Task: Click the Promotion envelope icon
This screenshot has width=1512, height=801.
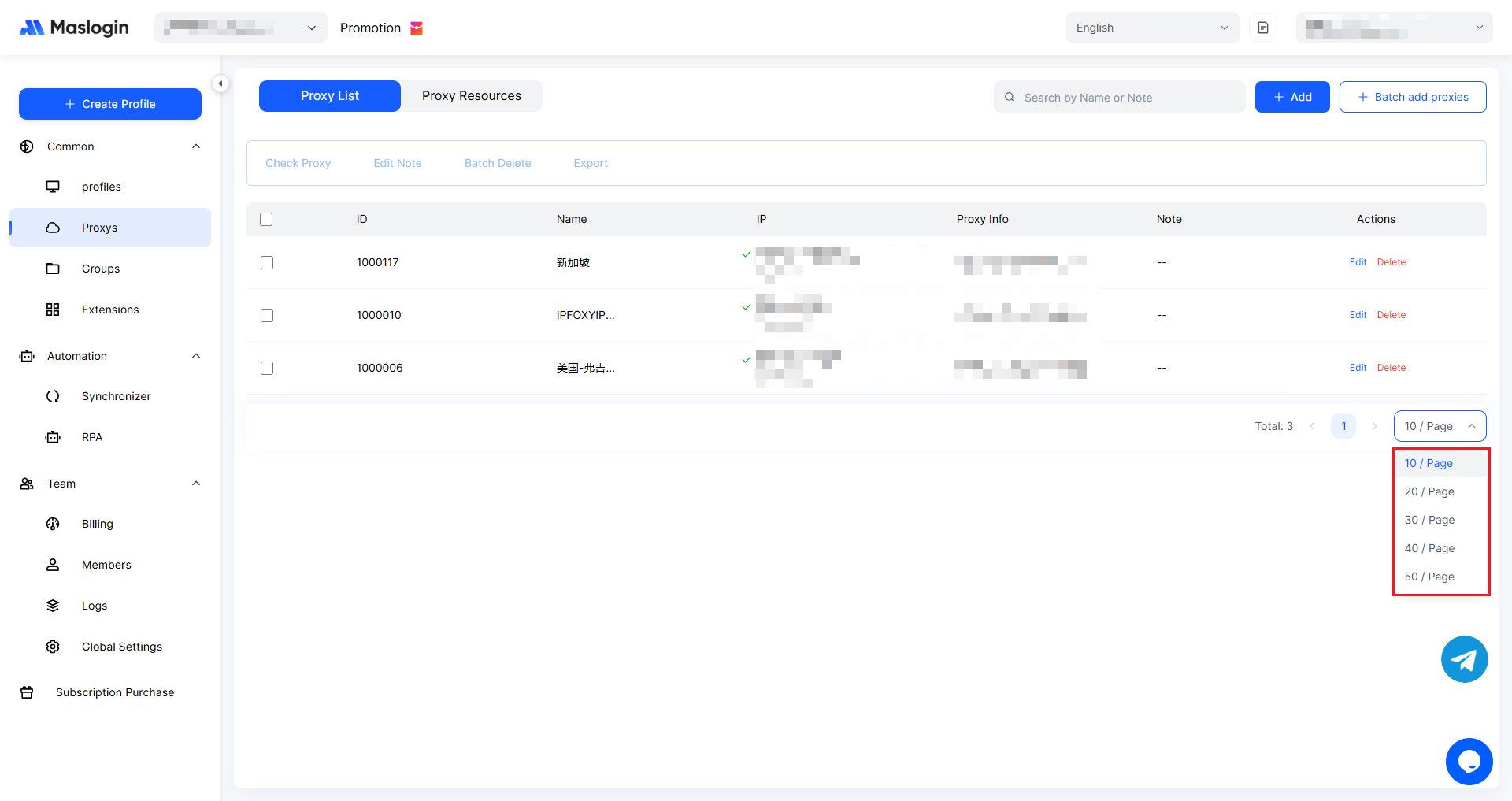Action: [x=417, y=28]
